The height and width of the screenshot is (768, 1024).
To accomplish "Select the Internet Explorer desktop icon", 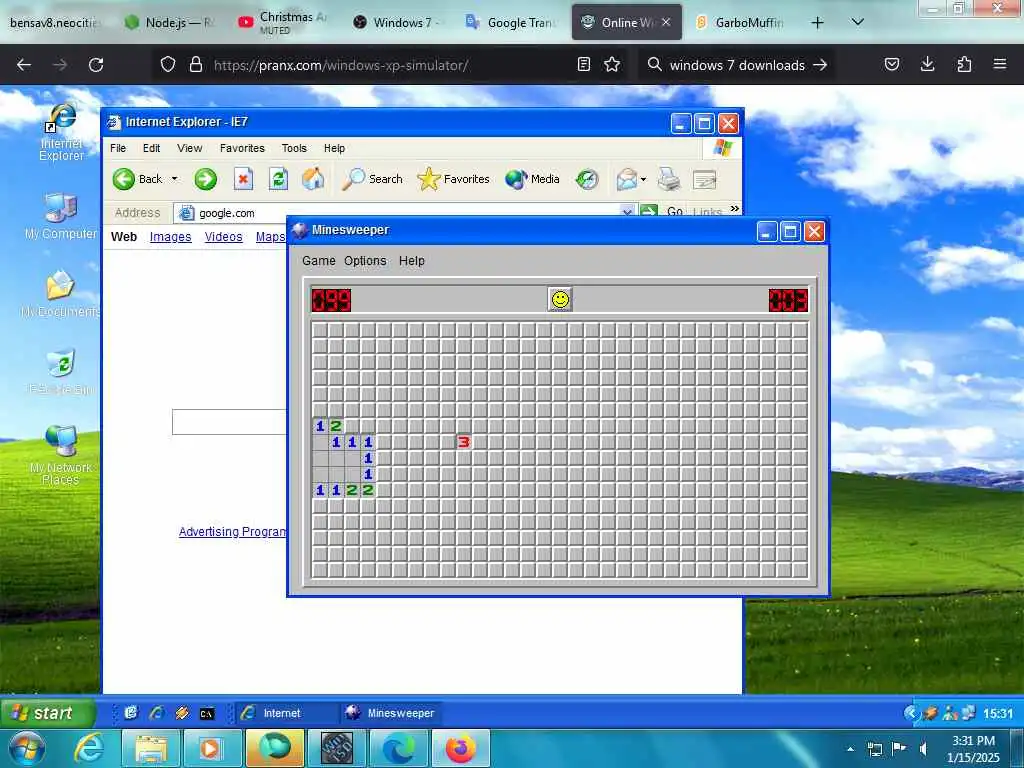I will [x=61, y=132].
